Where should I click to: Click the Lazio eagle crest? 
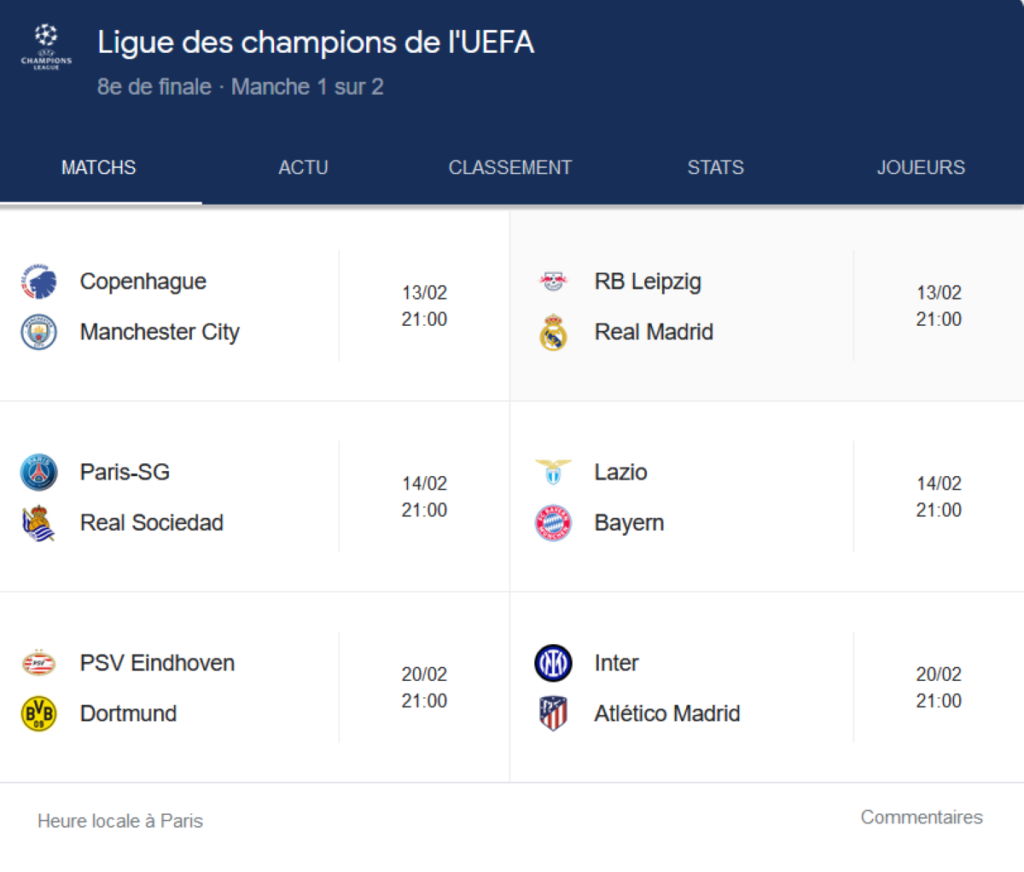(554, 472)
